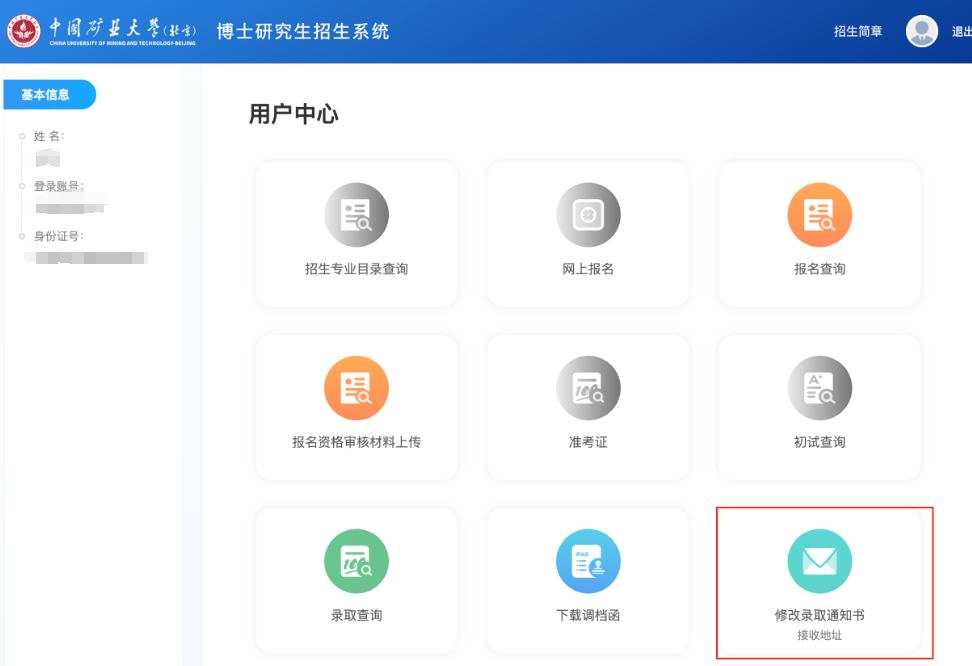Open the 准考证 icon
The height and width of the screenshot is (666, 972).
click(588, 388)
